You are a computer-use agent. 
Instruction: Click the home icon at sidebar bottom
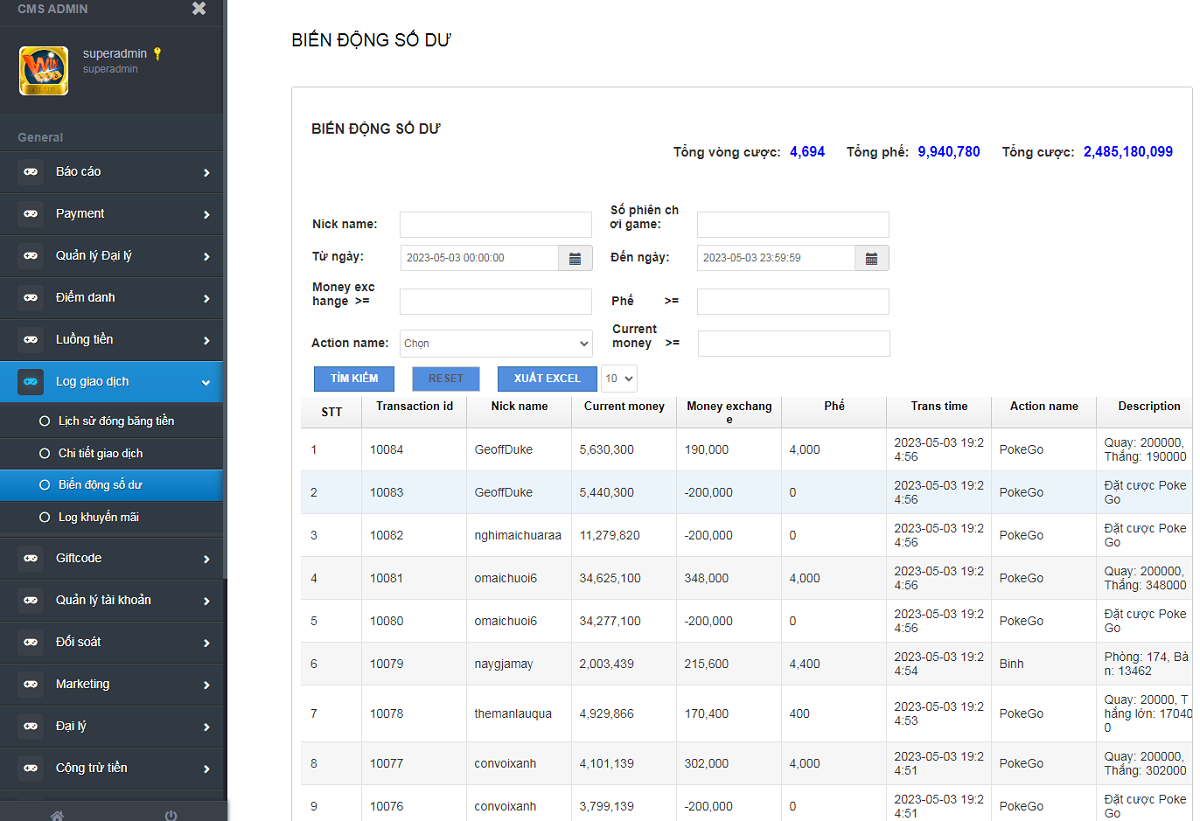pos(57,814)
